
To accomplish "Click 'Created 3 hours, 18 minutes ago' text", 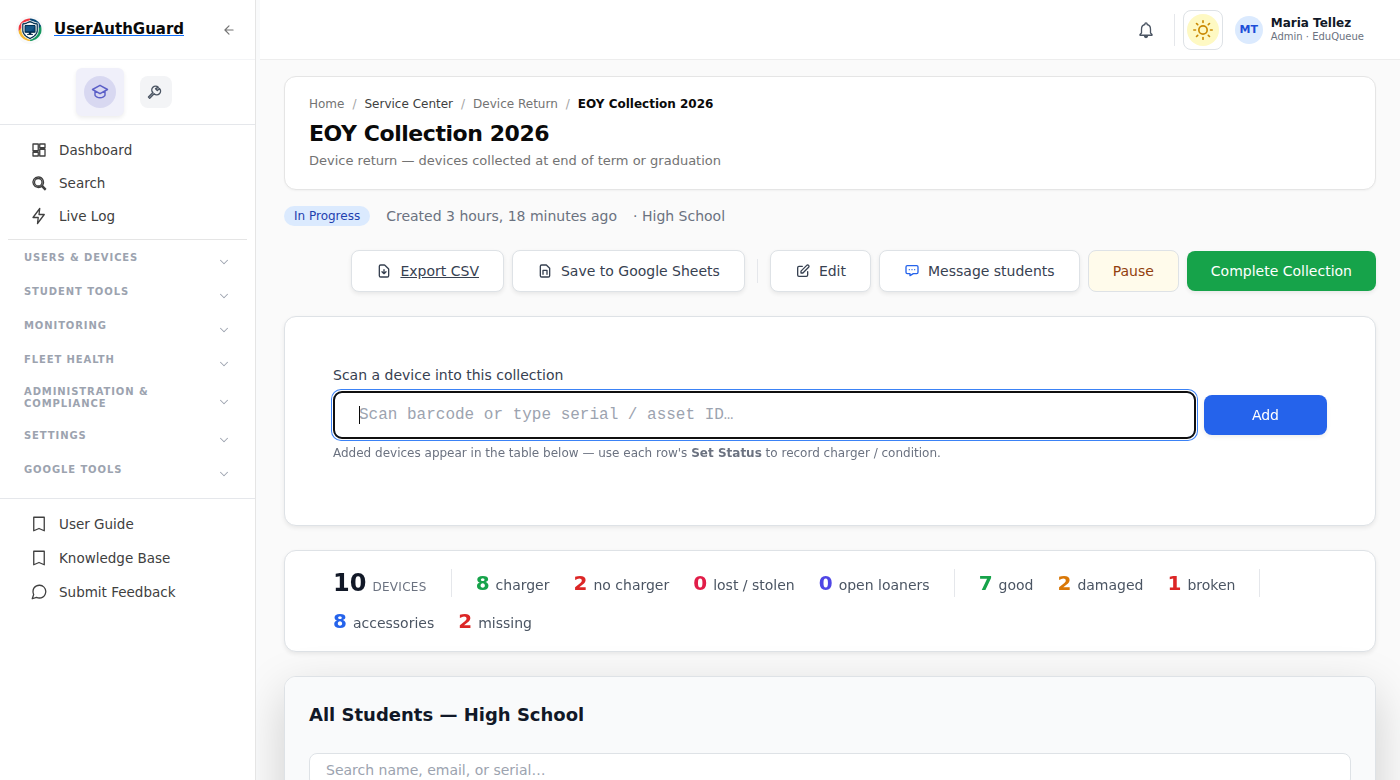I will pyautogui.click(x=501, y=216).
